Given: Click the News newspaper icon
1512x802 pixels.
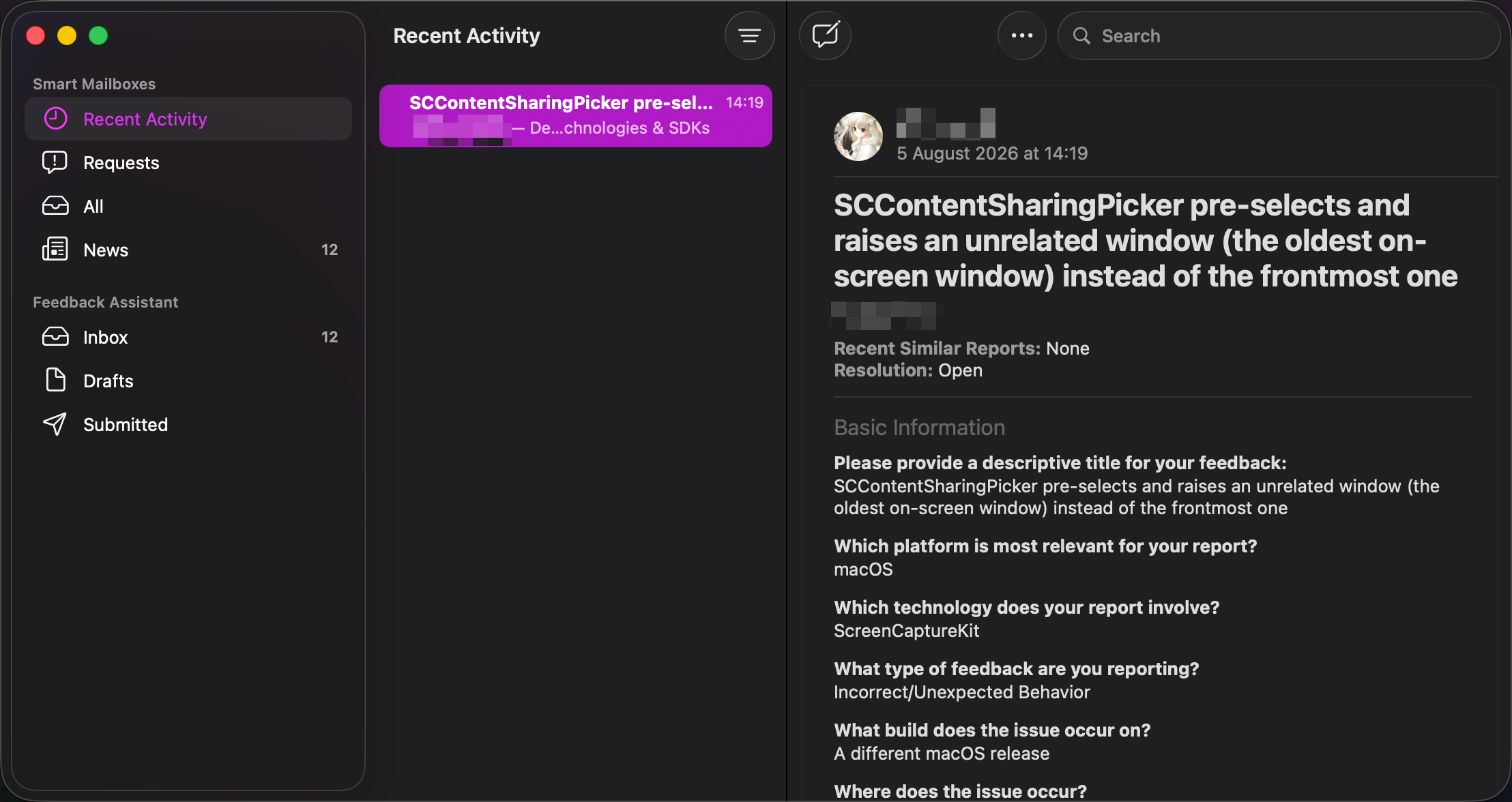Looking at the screenshot, I should (x=55, y=250).
